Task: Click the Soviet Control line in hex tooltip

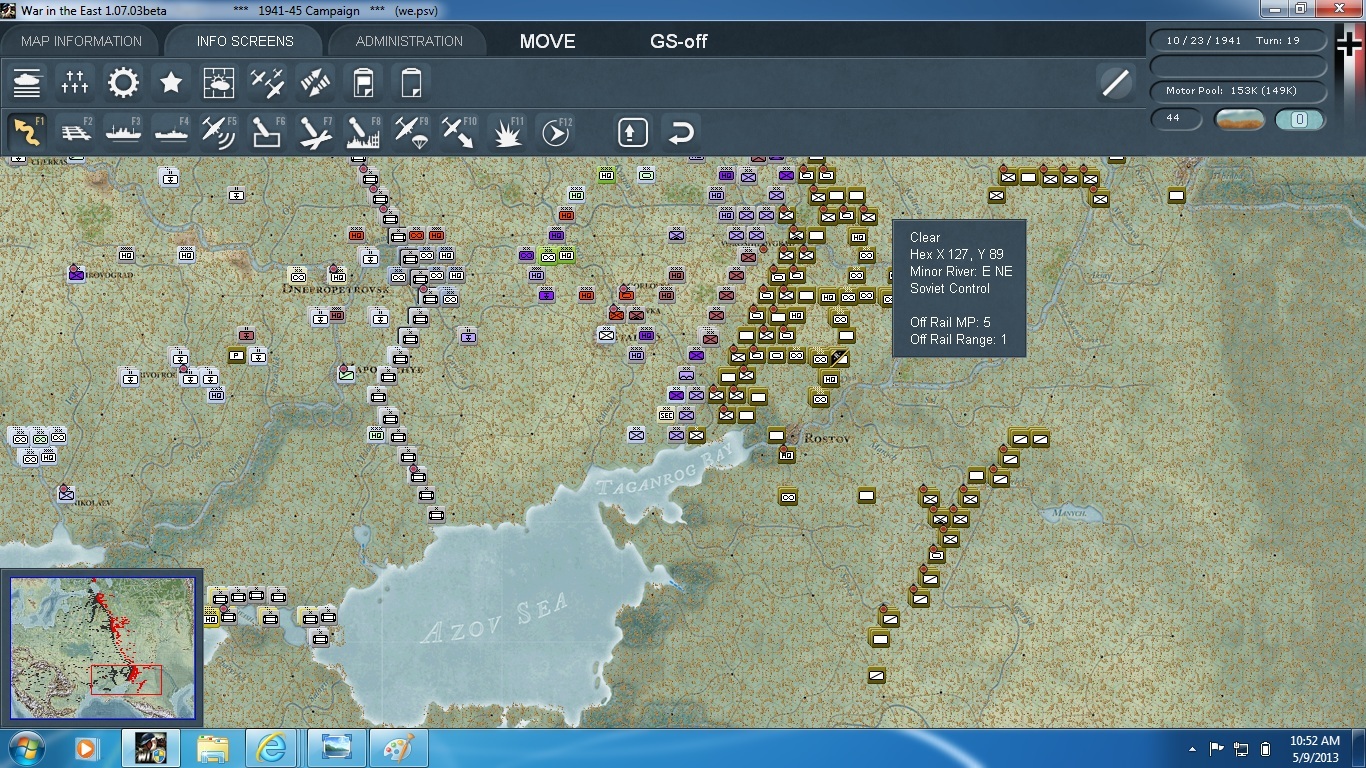Action: point(950,288)
